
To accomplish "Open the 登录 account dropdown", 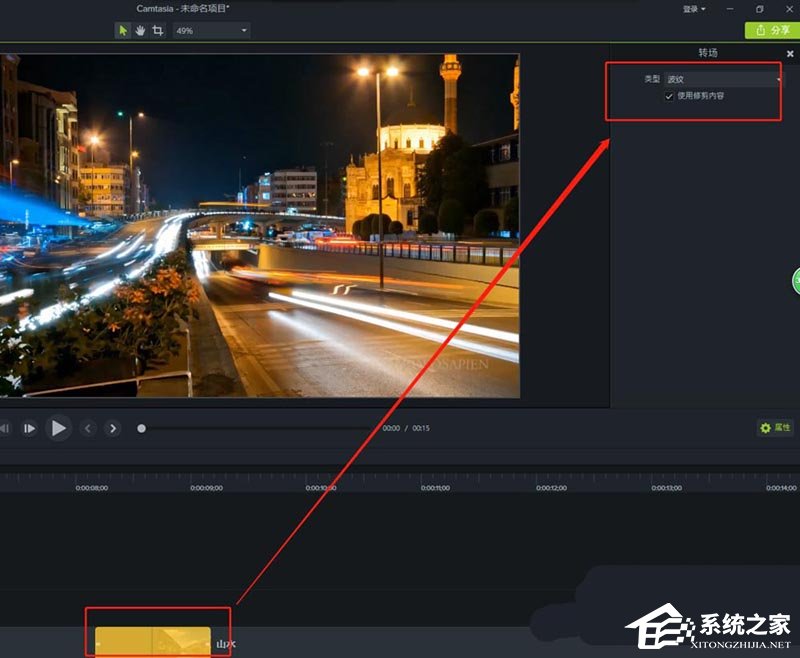I will click(690, 8).
